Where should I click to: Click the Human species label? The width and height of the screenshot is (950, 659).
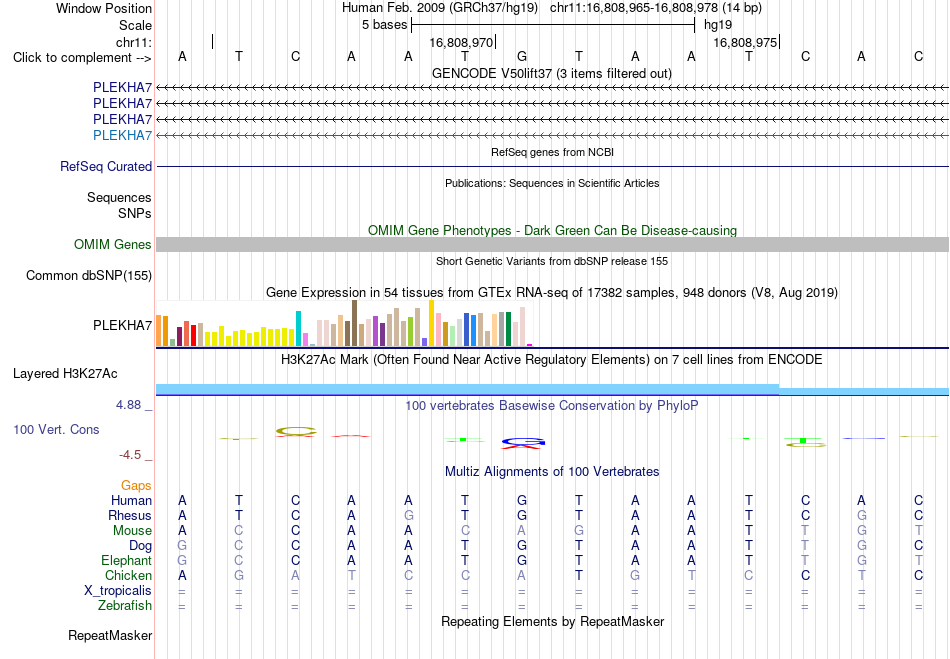click(131, 500)
